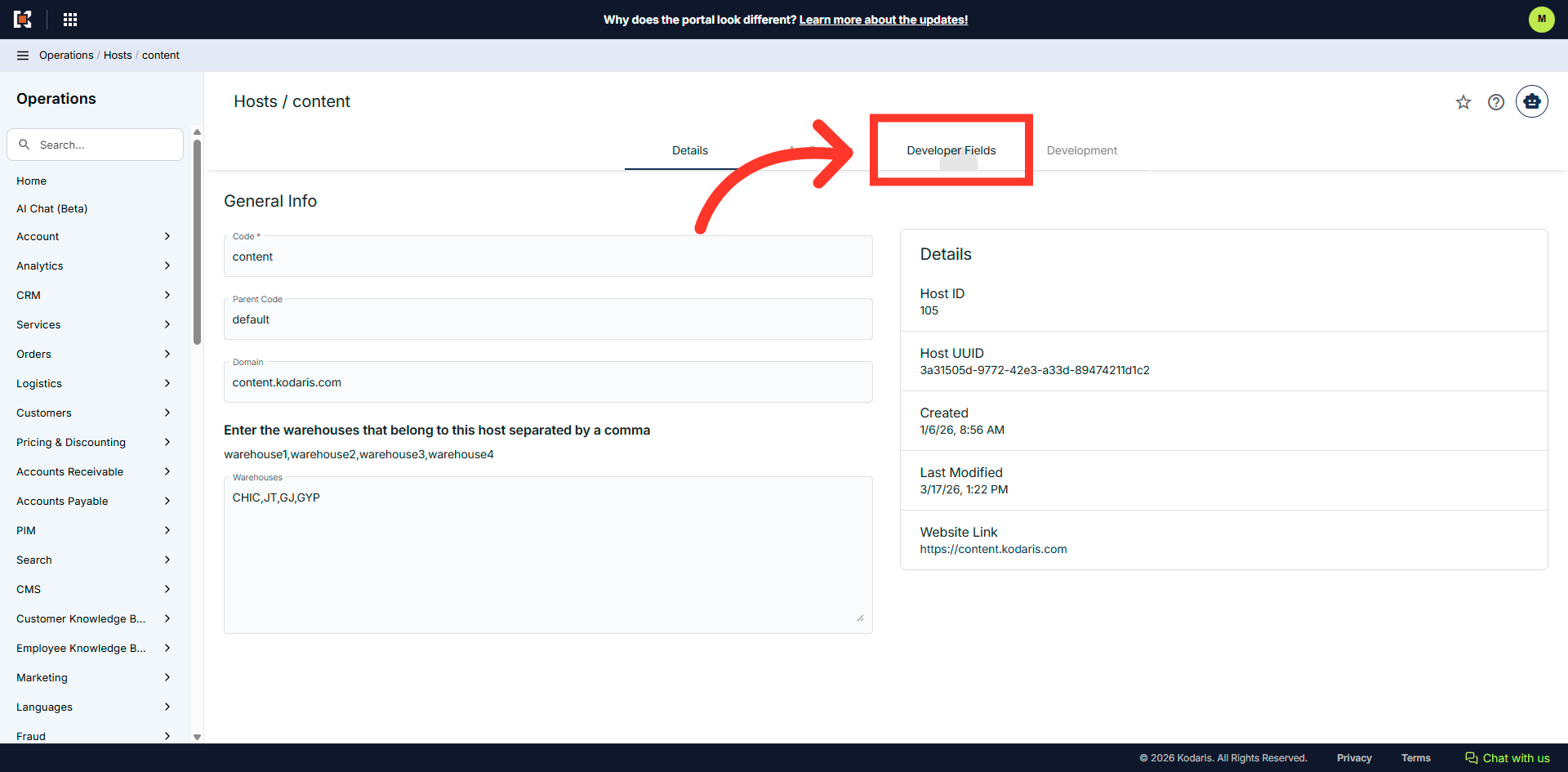
Task: Open the Fraud sidebar menu item
Action: 31,736
